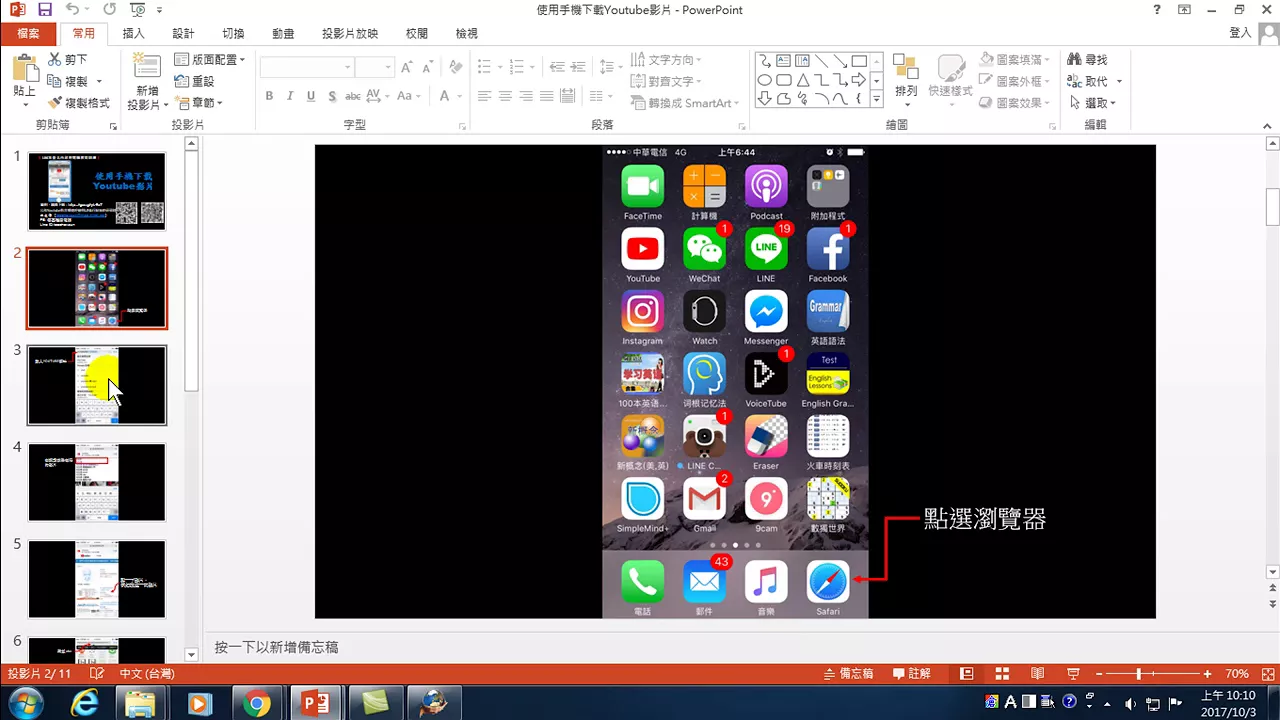Select the right arrow shape in gallery
Screen dimensions: 1280x720
[x=860, y=80]
